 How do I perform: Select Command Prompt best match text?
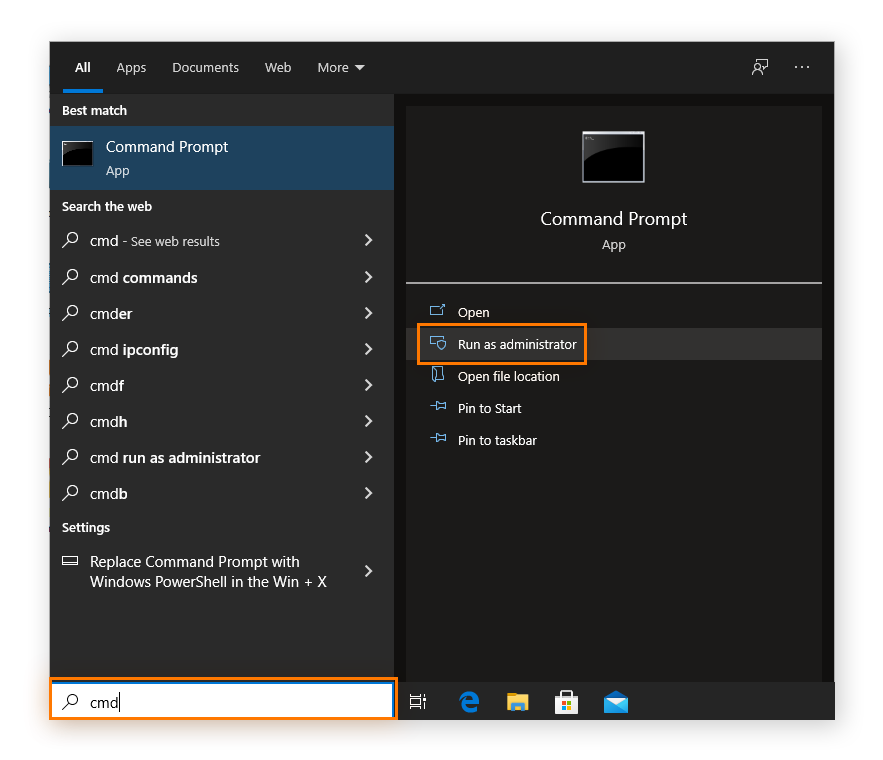pyautogui.click(x=167, y=147)
